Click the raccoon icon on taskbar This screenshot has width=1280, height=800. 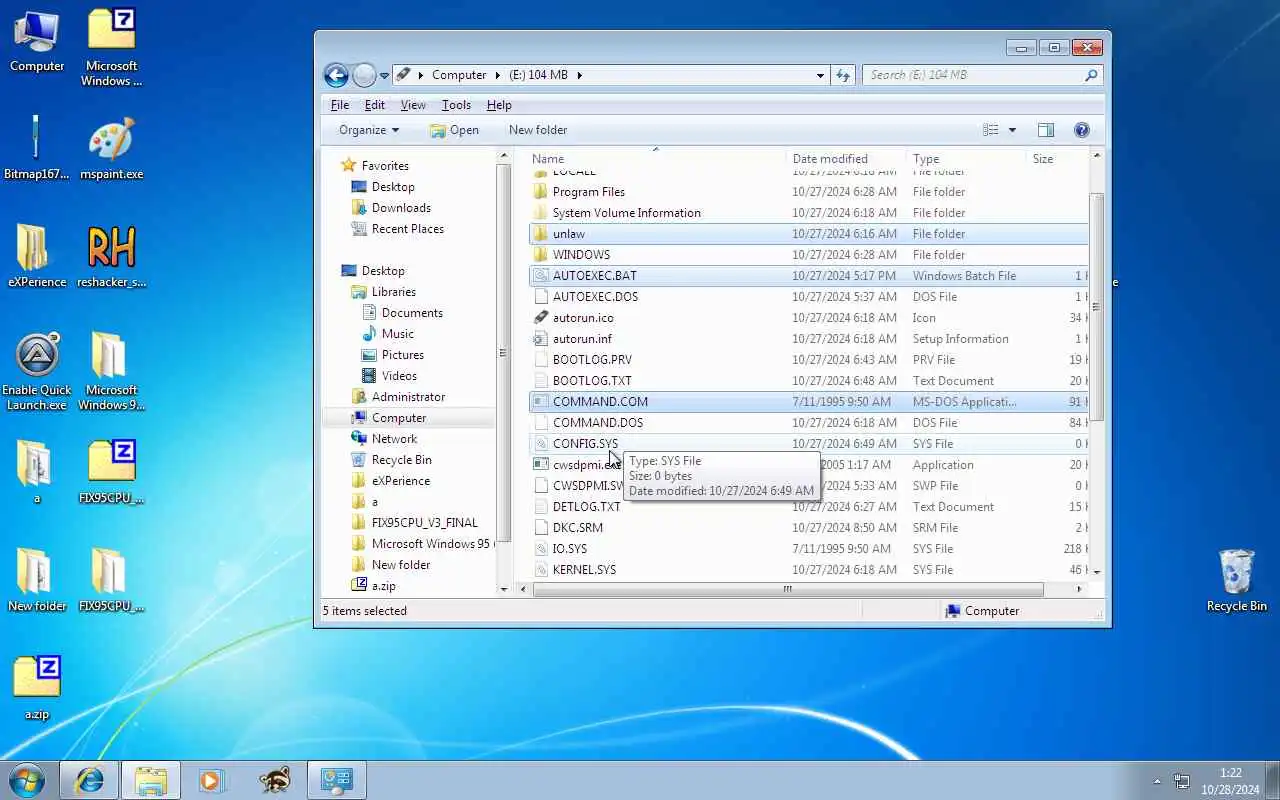(x=274, y=780)
